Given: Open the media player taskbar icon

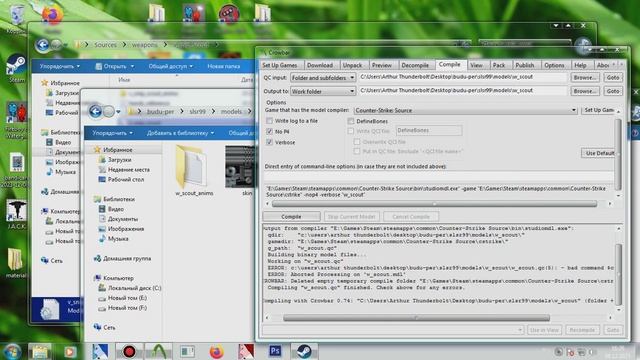Looking at the screenshot, I should click(x=69, y=351).
